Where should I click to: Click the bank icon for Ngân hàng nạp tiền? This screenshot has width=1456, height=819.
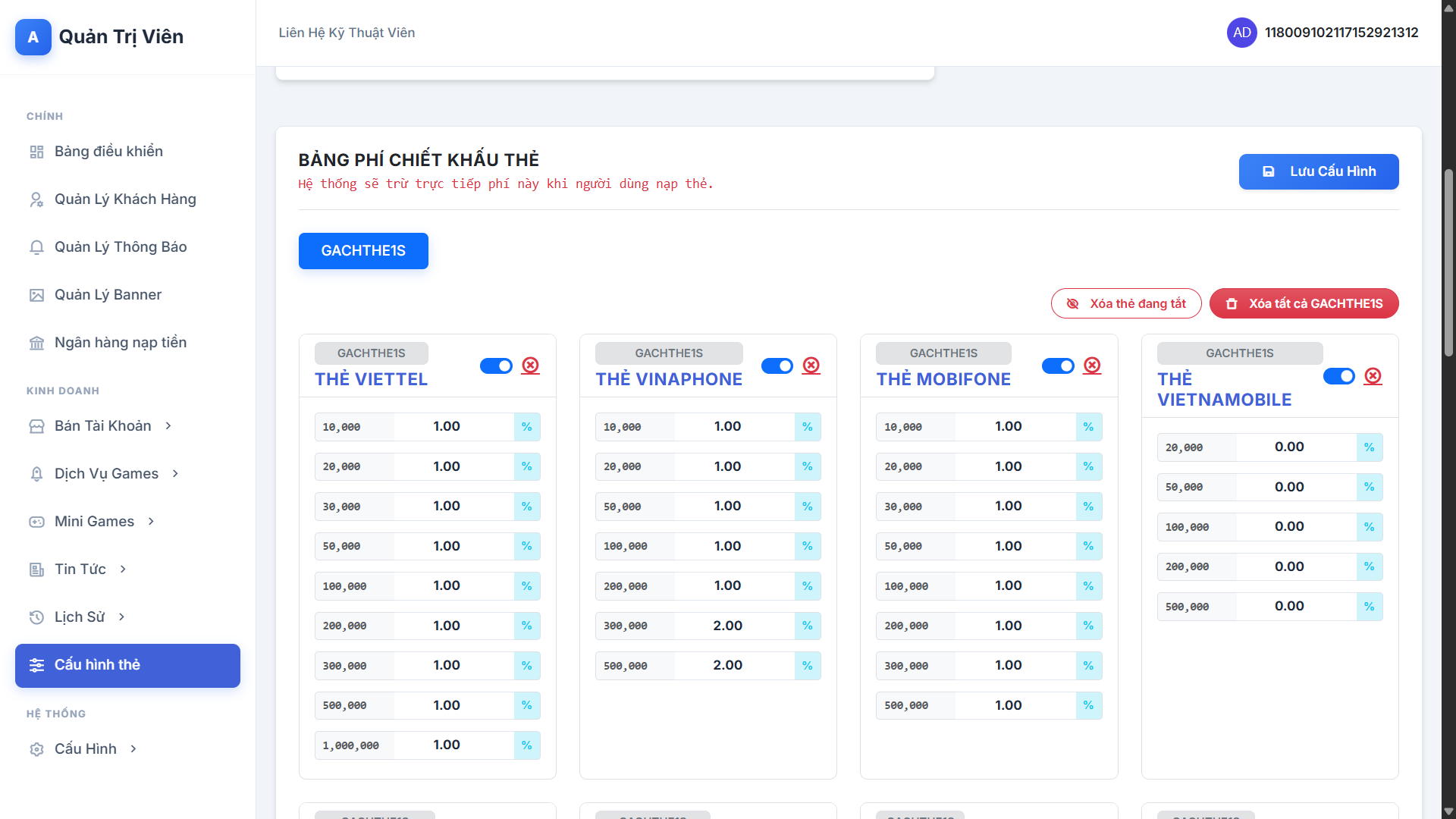pos(36,343)
